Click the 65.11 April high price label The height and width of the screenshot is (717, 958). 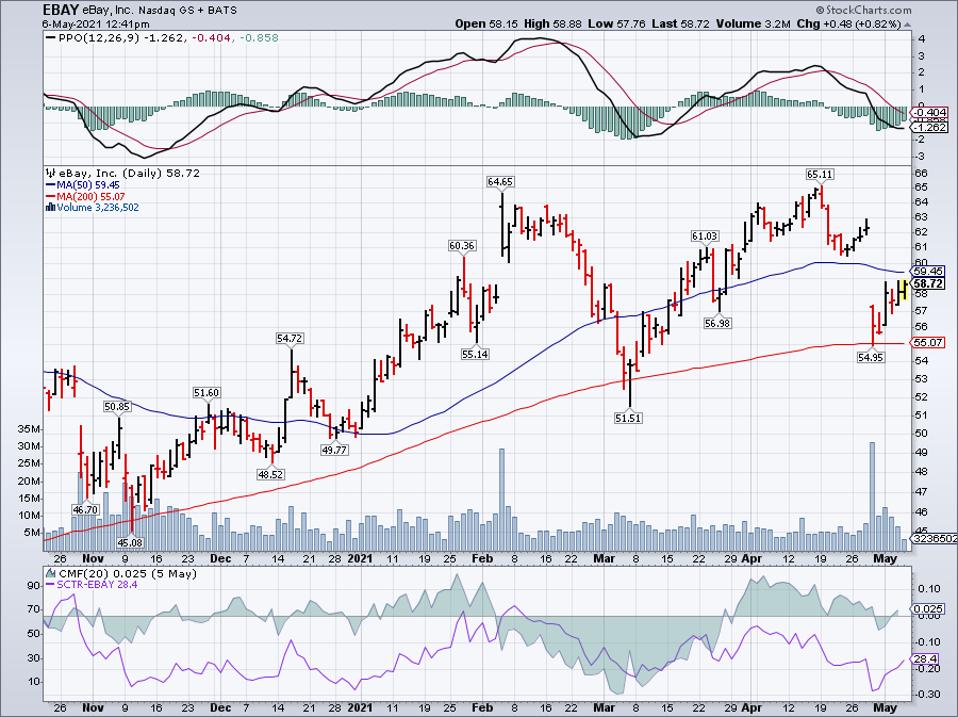(820, 174)
